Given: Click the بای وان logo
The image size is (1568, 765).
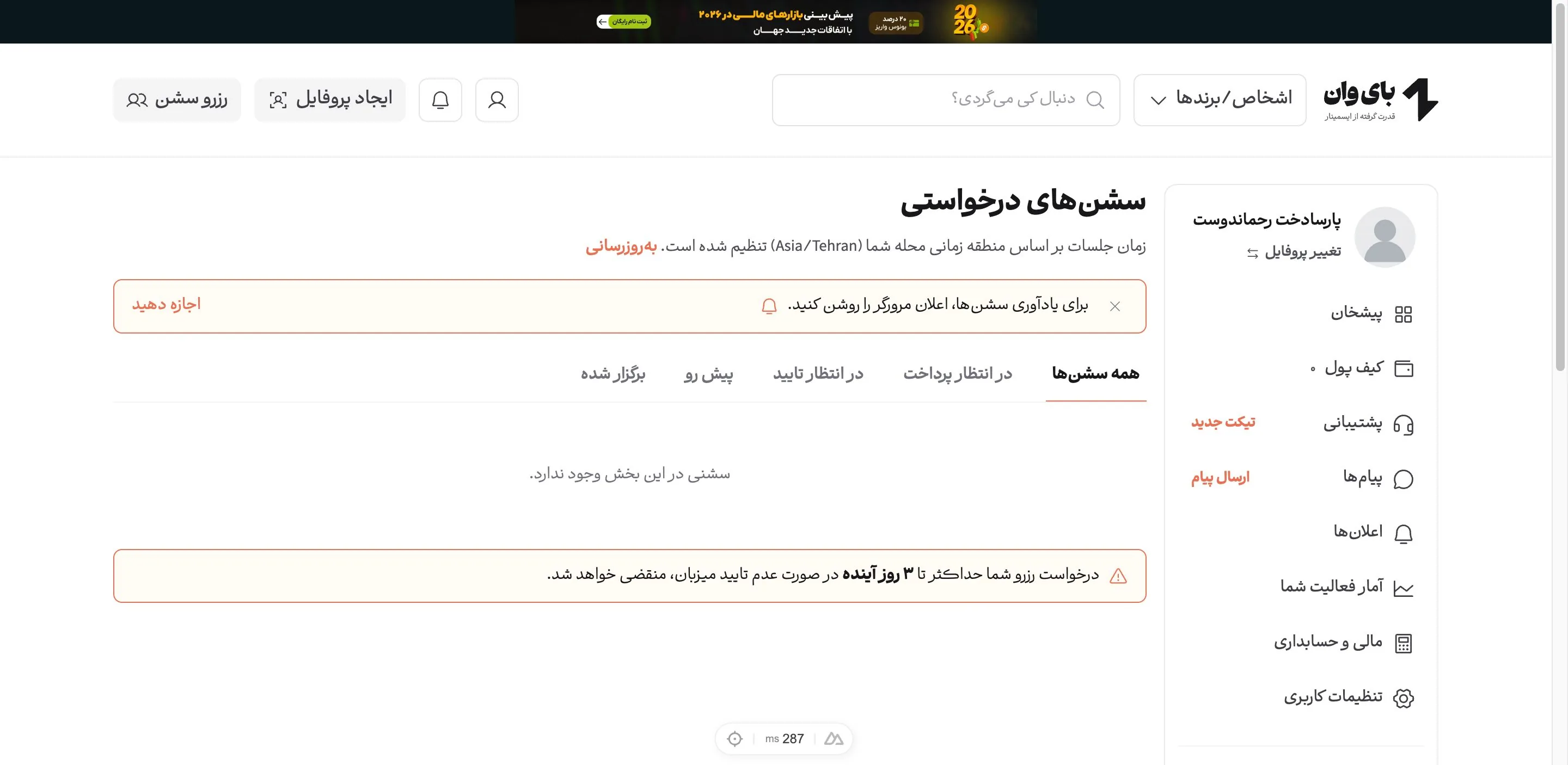Looking at the screenshot, I should pyautogui.click(x=1381, y=100).
